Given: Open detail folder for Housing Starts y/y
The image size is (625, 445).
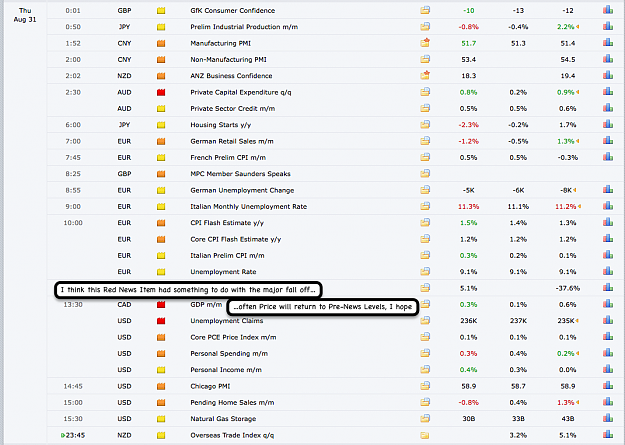Looking at the screenshot, I should 425,124.
